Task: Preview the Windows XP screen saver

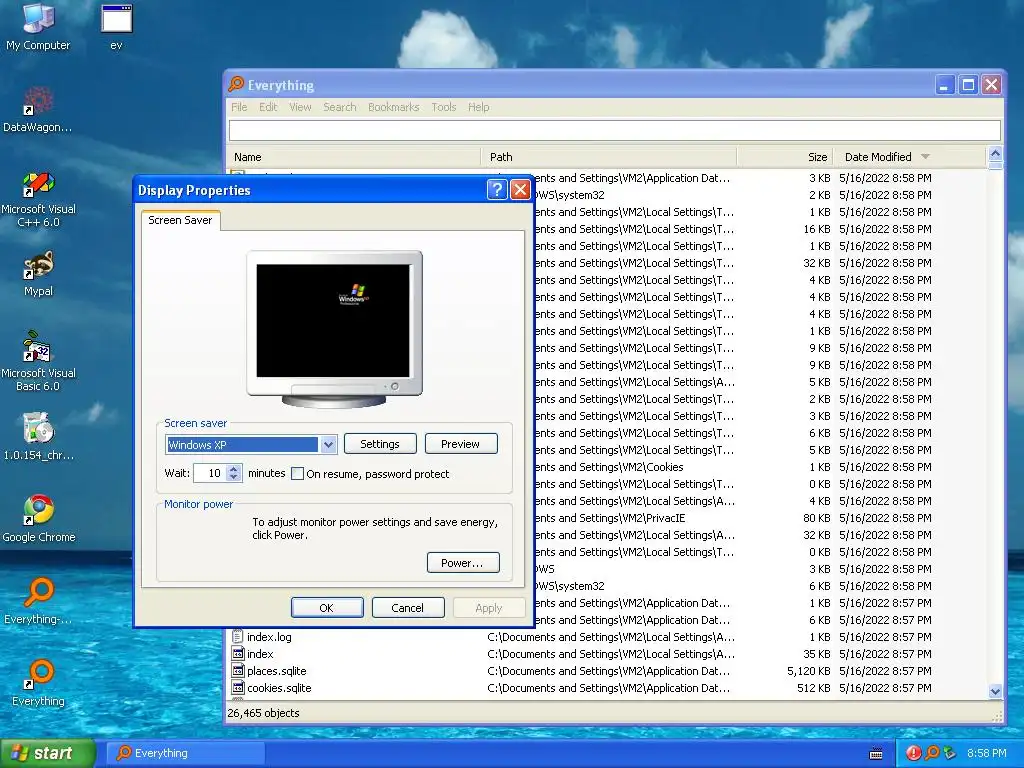Action: [460, 444]
